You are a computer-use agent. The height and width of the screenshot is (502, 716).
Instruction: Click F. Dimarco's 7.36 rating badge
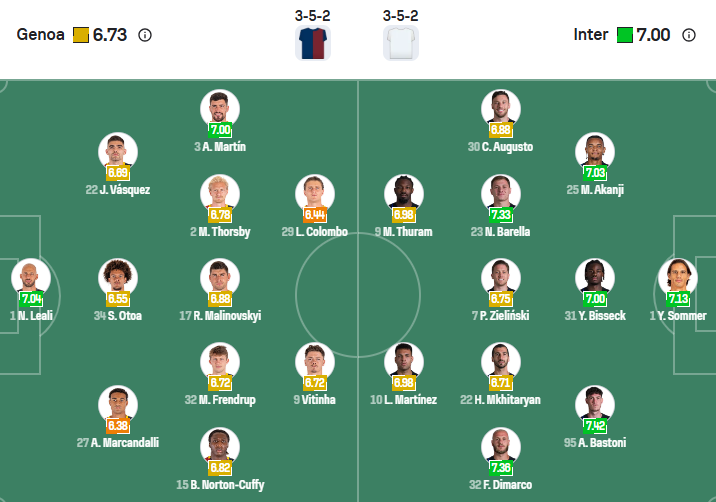[500, 468]
